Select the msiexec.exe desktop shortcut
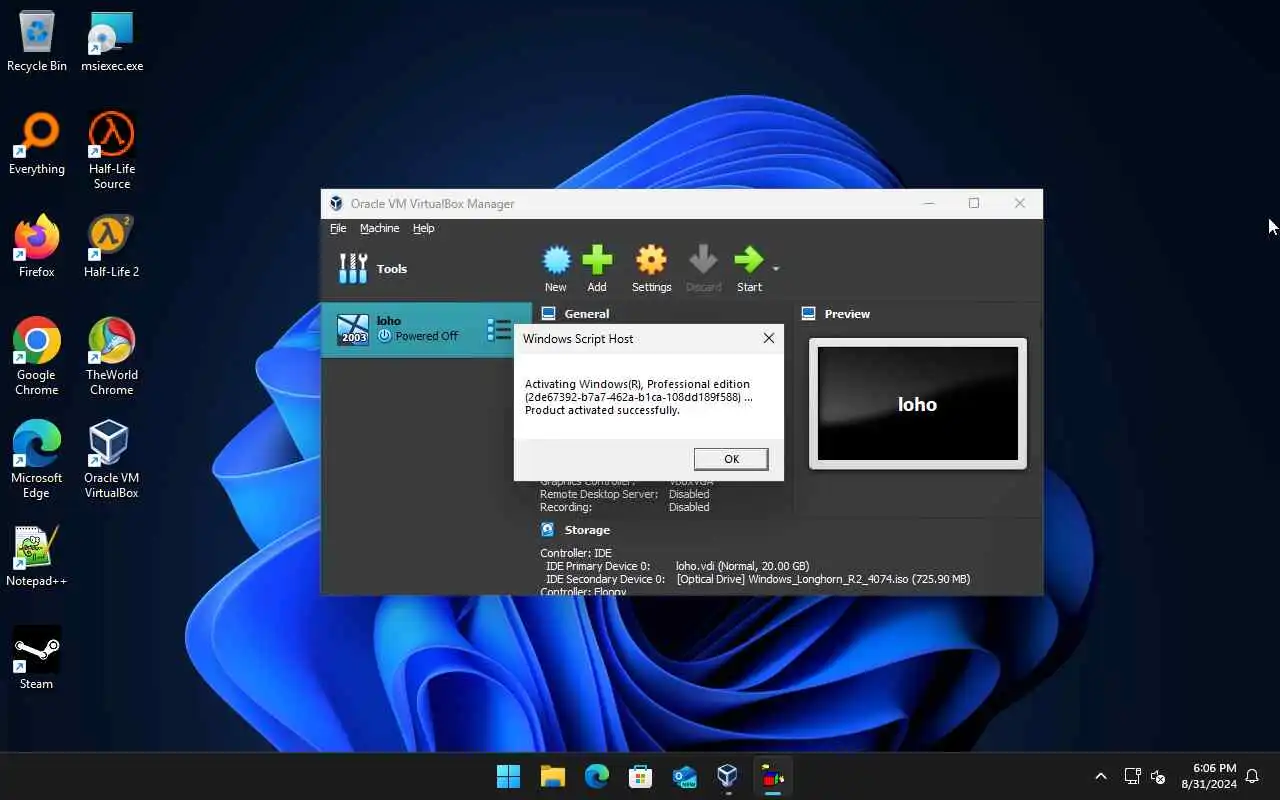This screenshot has width=1280, height=800. point(112,42)
